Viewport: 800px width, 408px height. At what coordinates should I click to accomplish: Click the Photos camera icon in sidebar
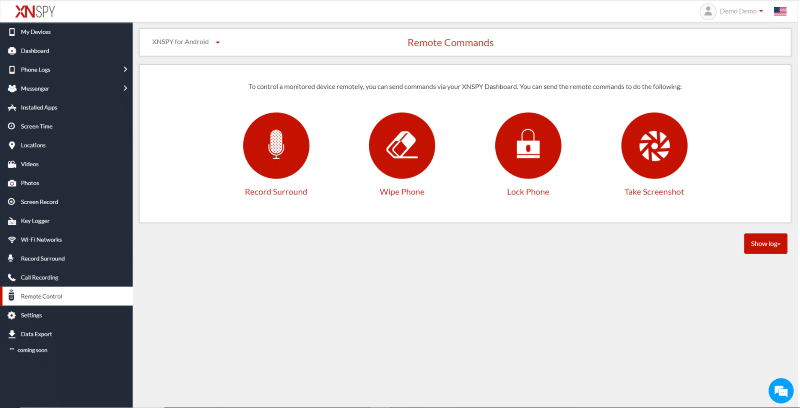pos(12,183)
